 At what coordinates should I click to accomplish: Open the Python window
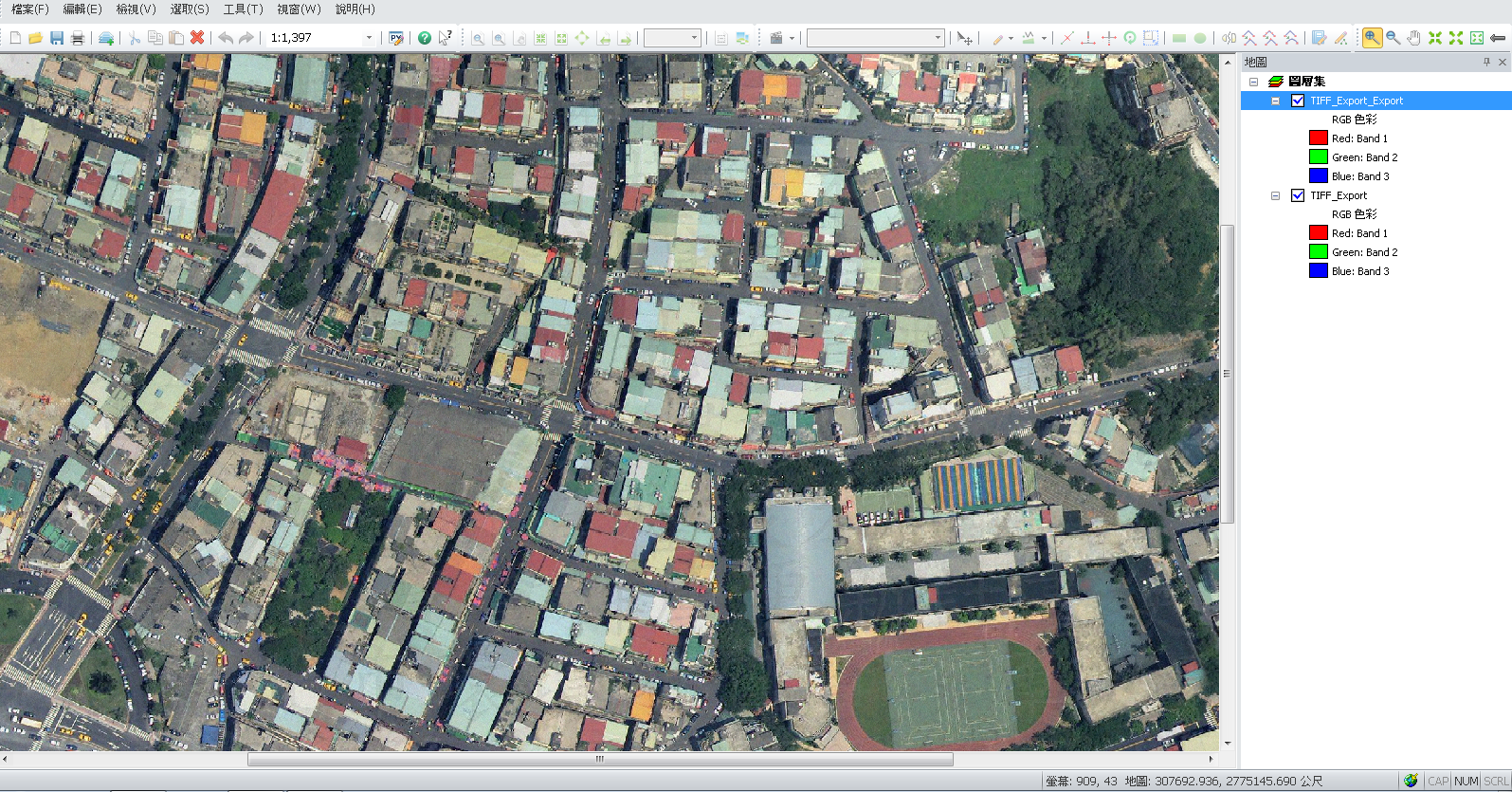point(396,38)
